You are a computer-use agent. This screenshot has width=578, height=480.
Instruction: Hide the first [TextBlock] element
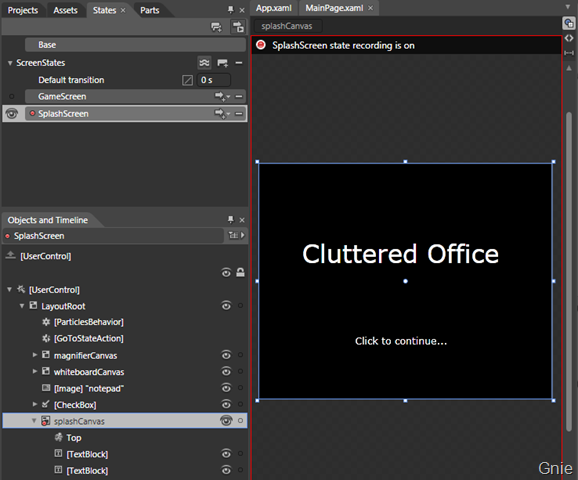226,454
